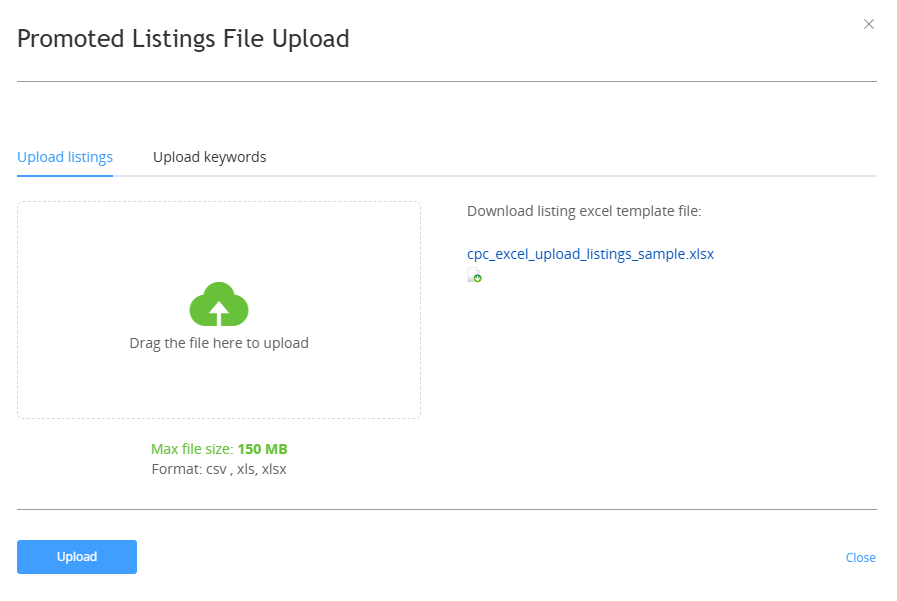Click empty space below the template file icon
The height and width of the screenshot is (601, 897).
tap(629, 389)
